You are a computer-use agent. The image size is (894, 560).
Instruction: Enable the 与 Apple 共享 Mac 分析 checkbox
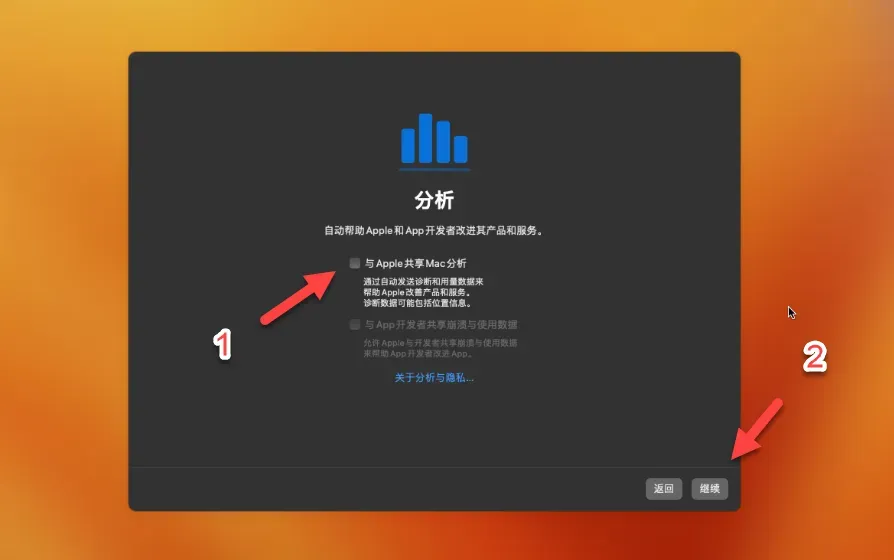point(355,263)
